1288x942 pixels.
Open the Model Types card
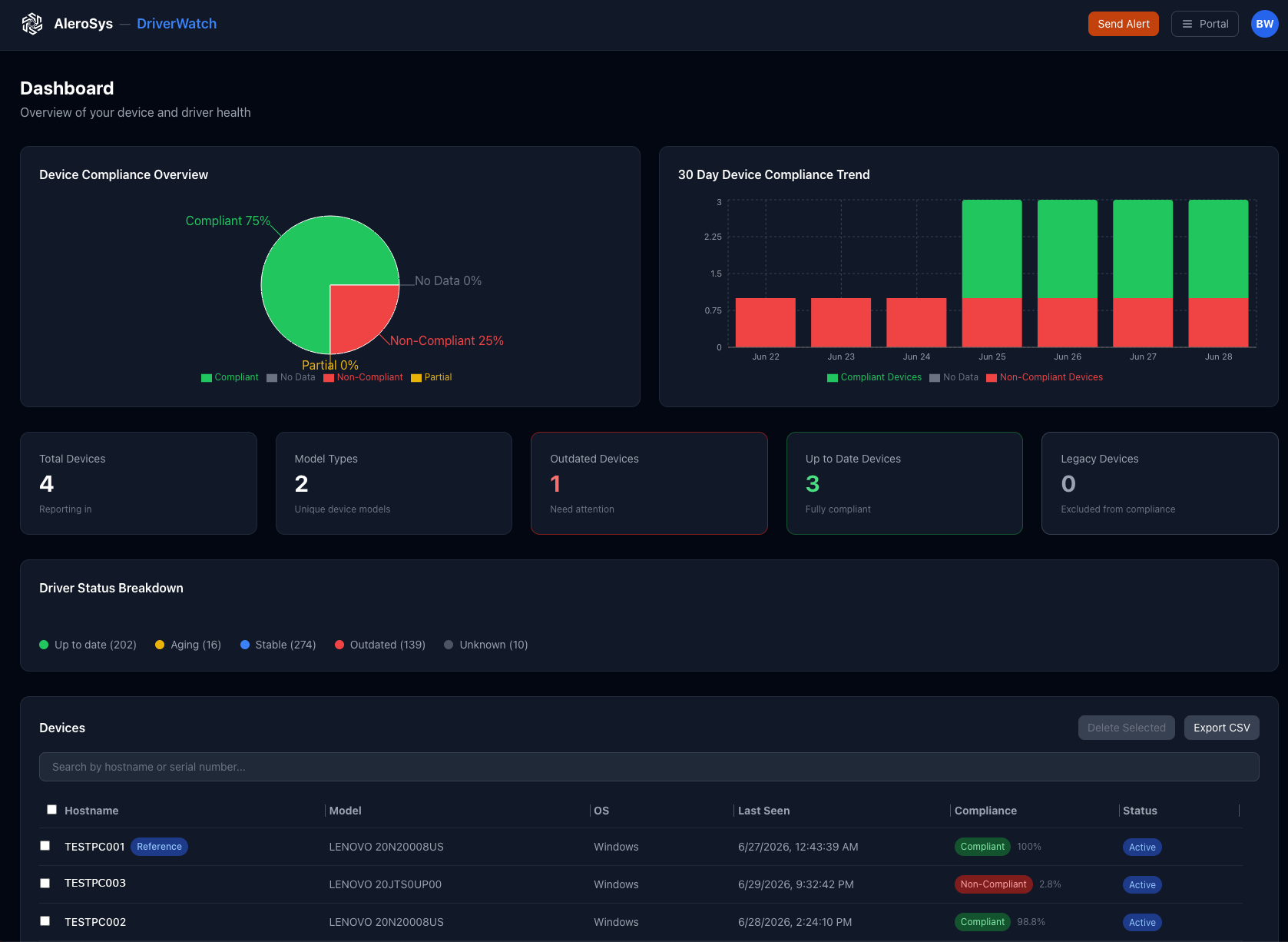click(x=394, y=483)
